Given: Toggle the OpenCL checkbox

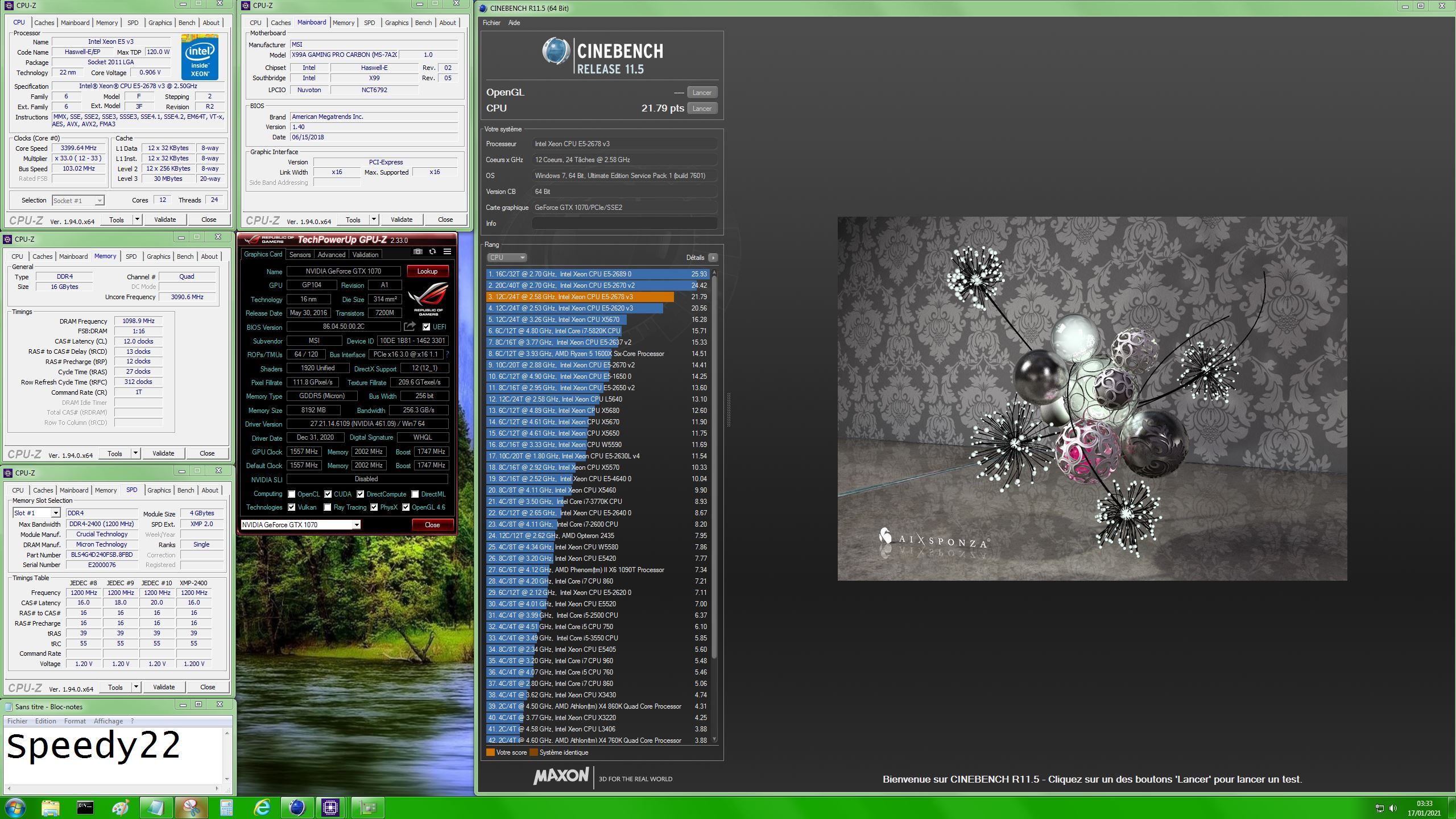Looking at the screenshot, I should pyautogui.click(x=291, y=494).
